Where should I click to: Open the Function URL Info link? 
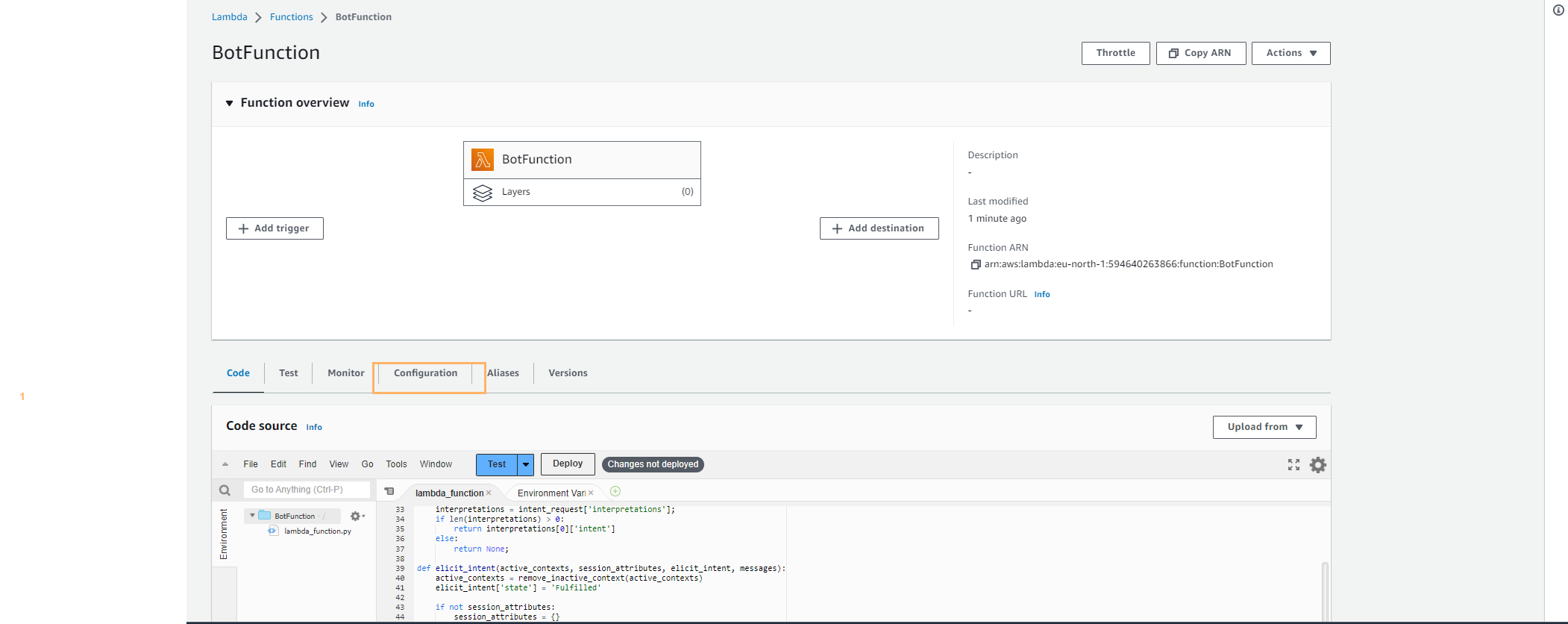(x=1042, y=295)
